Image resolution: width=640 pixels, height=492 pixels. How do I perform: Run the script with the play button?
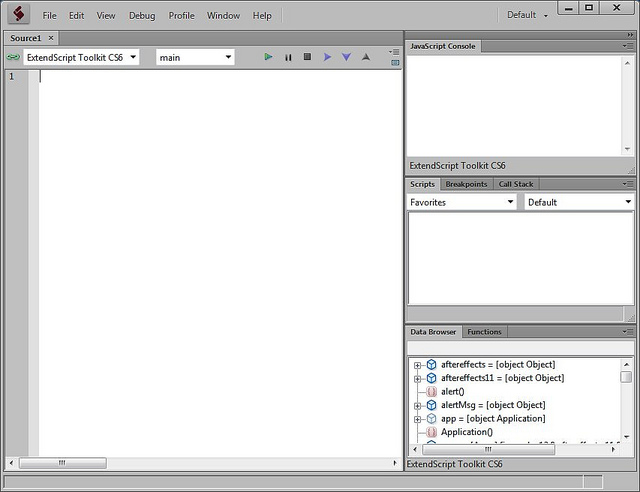(x=268, y=57)
